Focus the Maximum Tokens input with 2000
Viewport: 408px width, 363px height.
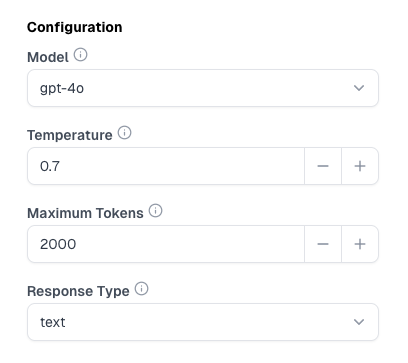[x=166, y=244]
